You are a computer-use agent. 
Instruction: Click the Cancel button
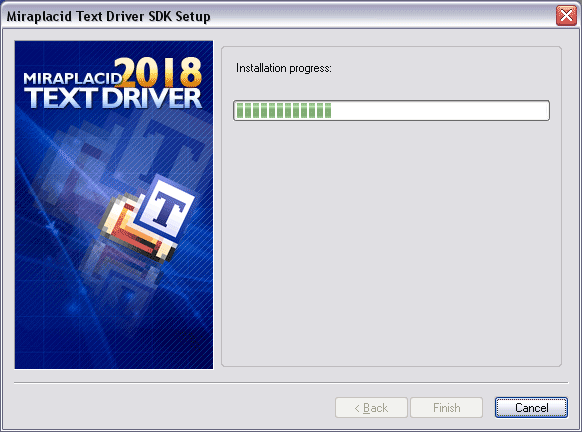[x=531, y=408]
